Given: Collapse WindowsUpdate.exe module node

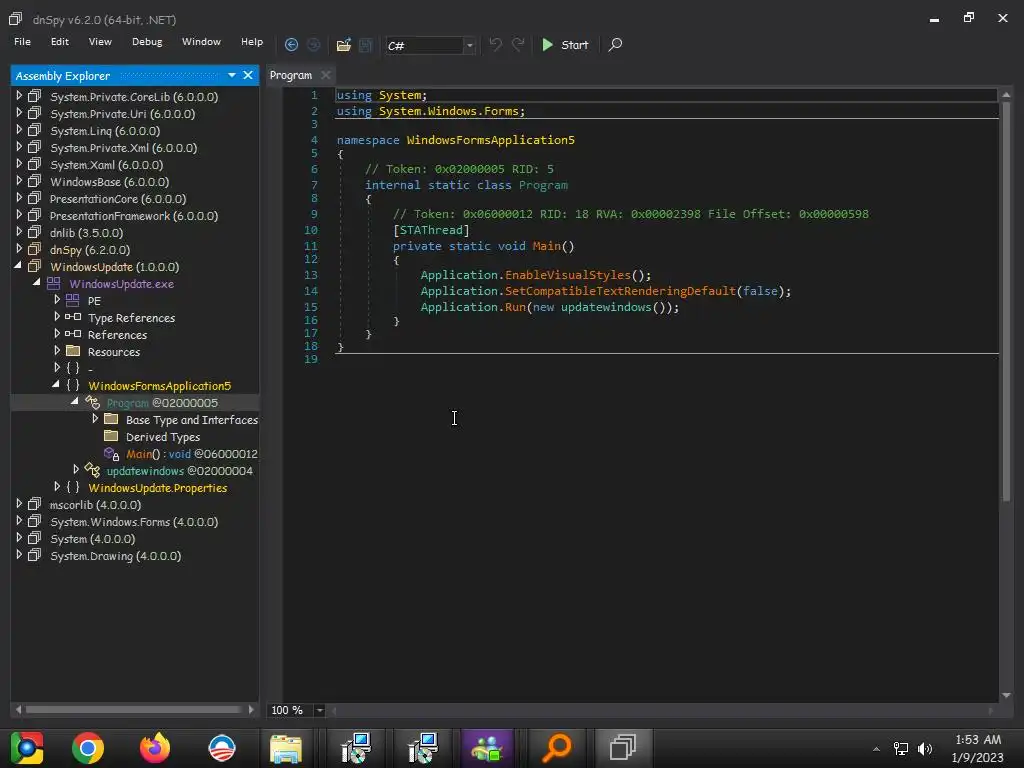Looking at the screenshot, I should [x=37, y=283].
